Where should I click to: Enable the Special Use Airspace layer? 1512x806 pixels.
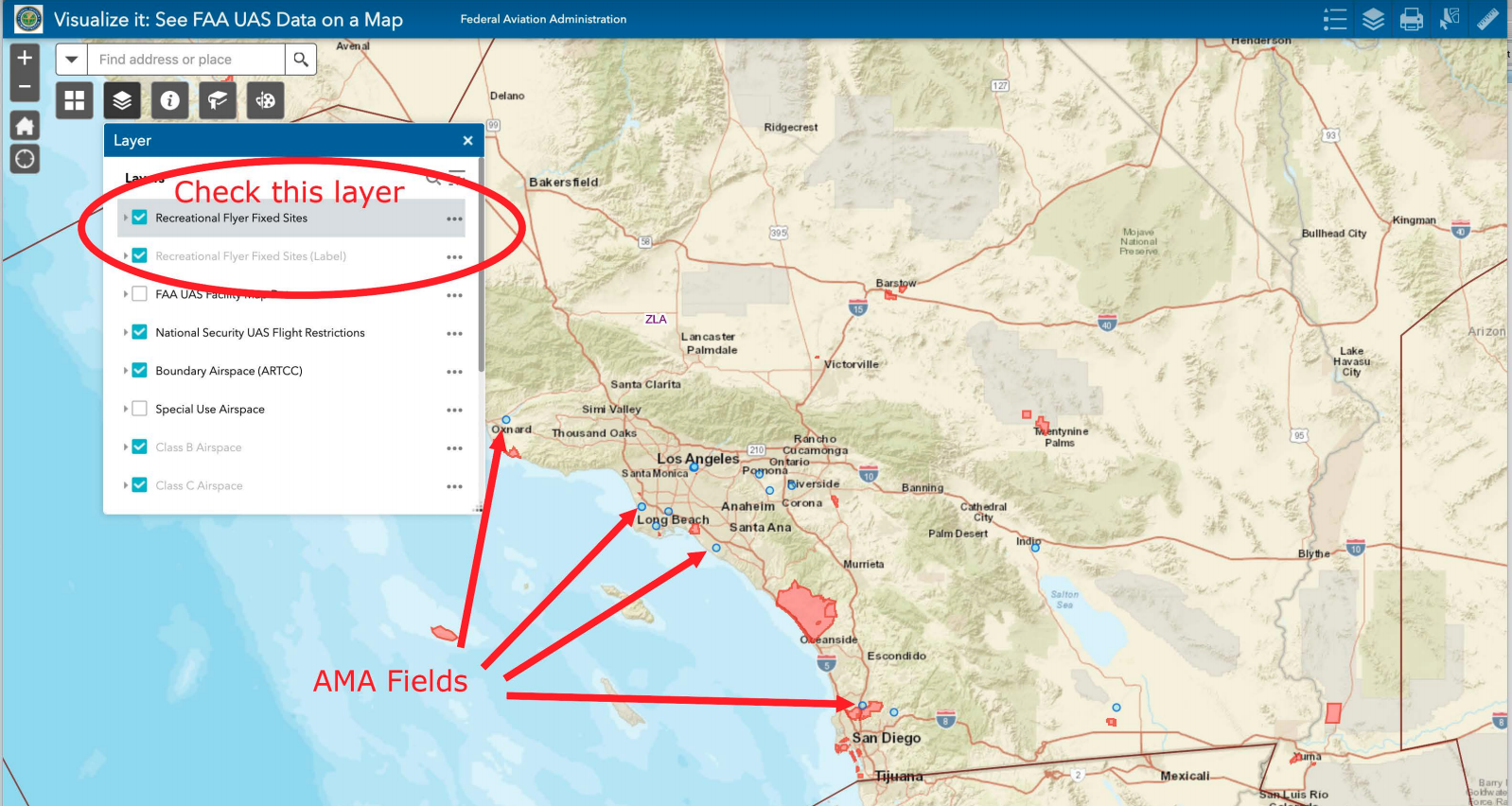pyautogui.click(x=139, y=409)
